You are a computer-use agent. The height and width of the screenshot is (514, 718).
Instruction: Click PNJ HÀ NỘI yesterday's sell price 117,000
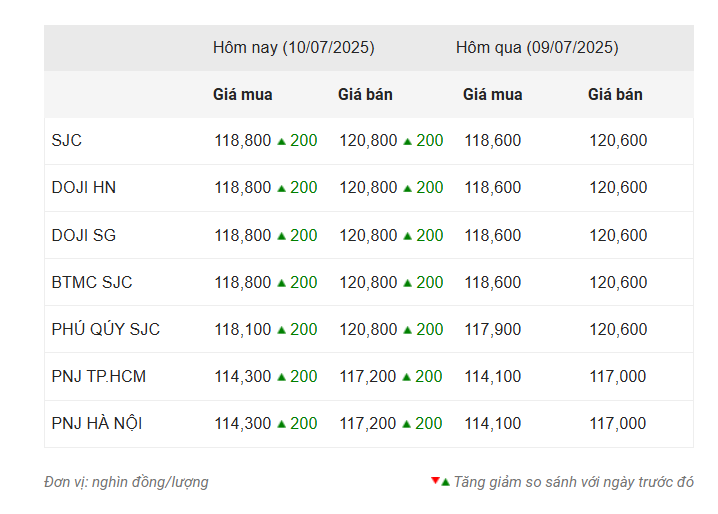tap(618, 423)
